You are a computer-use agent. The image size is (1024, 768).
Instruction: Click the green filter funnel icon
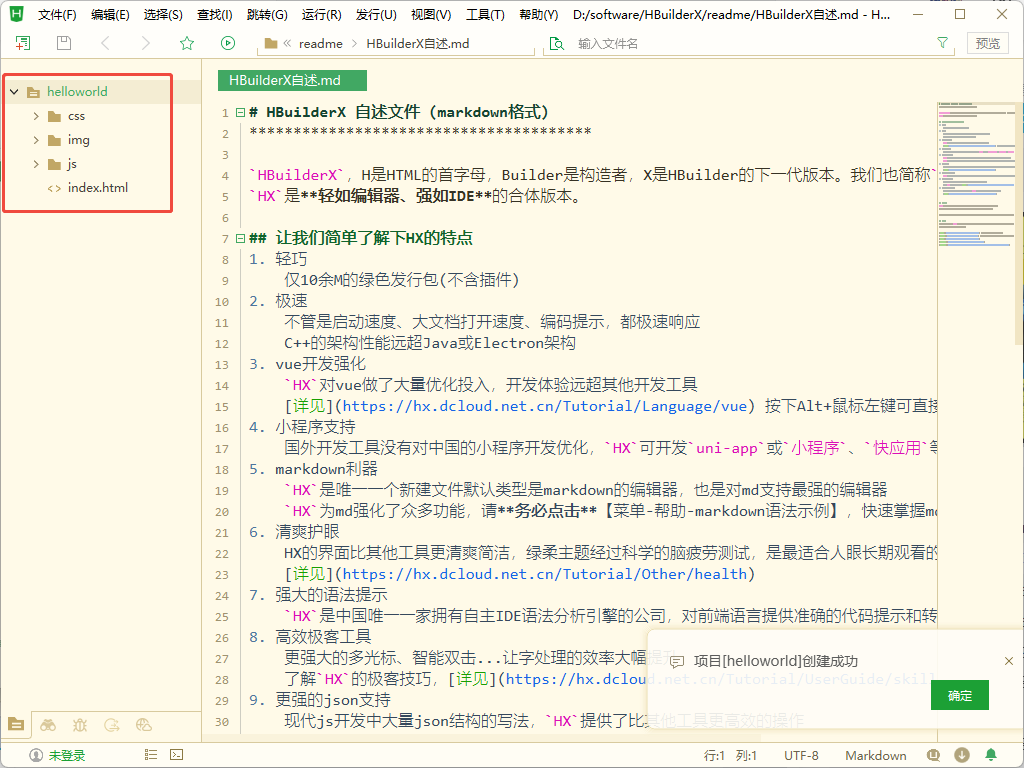(942, 42)
